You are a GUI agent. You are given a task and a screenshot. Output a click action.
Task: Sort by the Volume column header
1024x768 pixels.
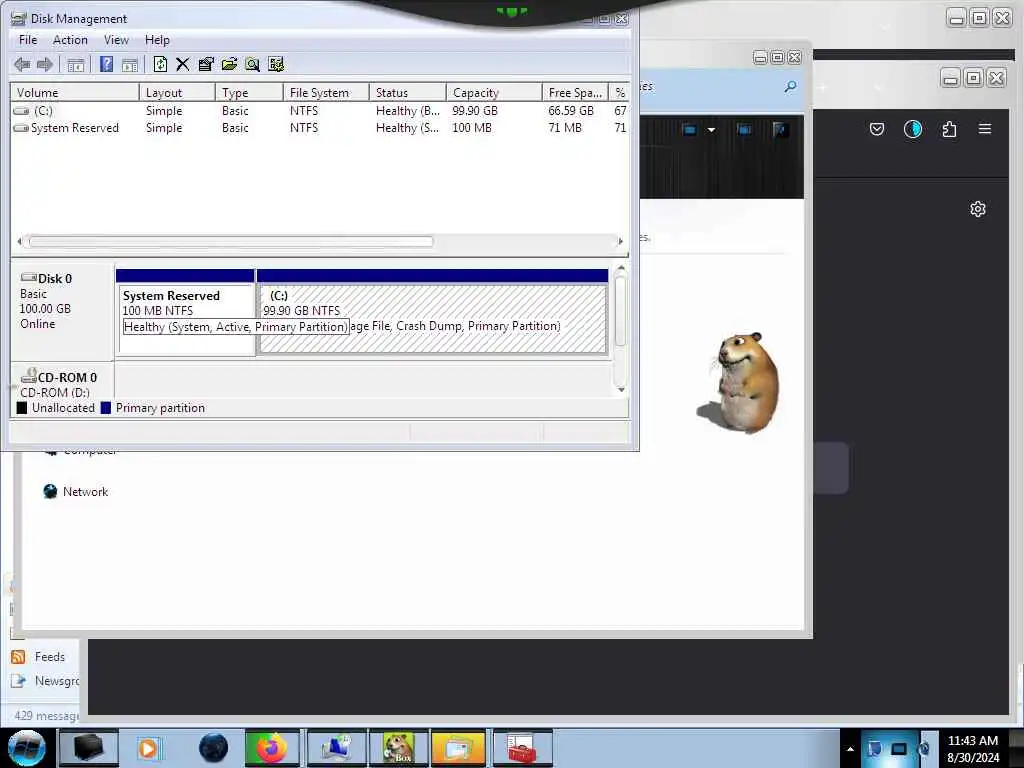click(x=74, y=93)
